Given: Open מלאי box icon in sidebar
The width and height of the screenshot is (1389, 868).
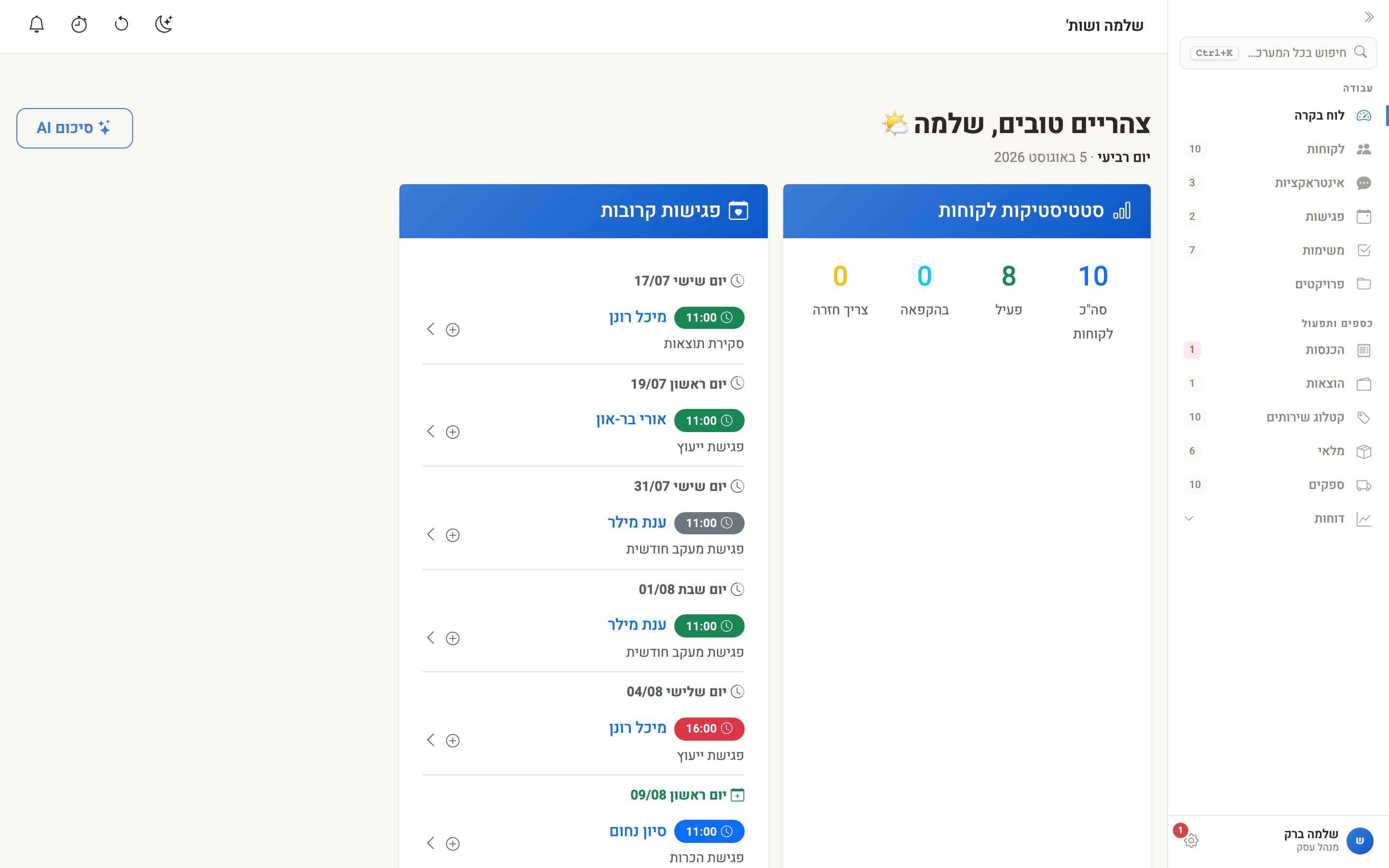Looking at the screenshot, I should pyautogui.click(x=1364, y=451).
